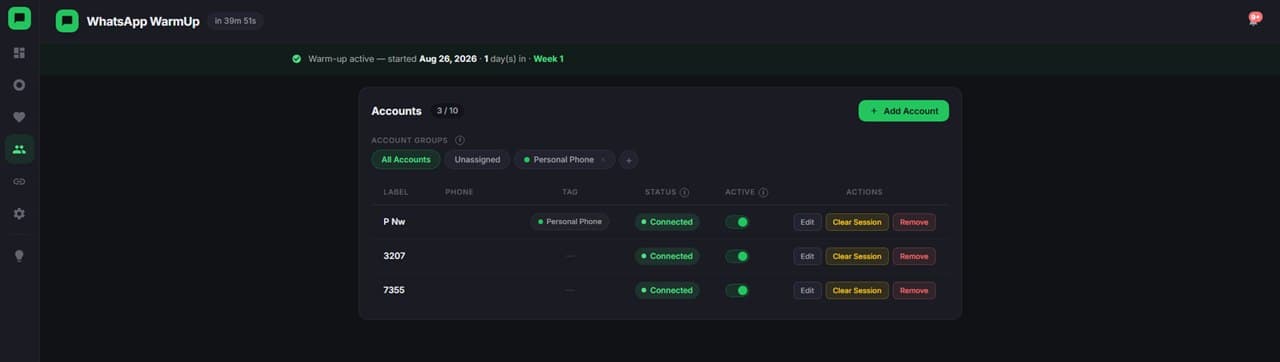Viewport: 1280px width, 362px height.
Task: Open the settings gear in sidebar
Action: pyautogui.click(x=19, y=213)
